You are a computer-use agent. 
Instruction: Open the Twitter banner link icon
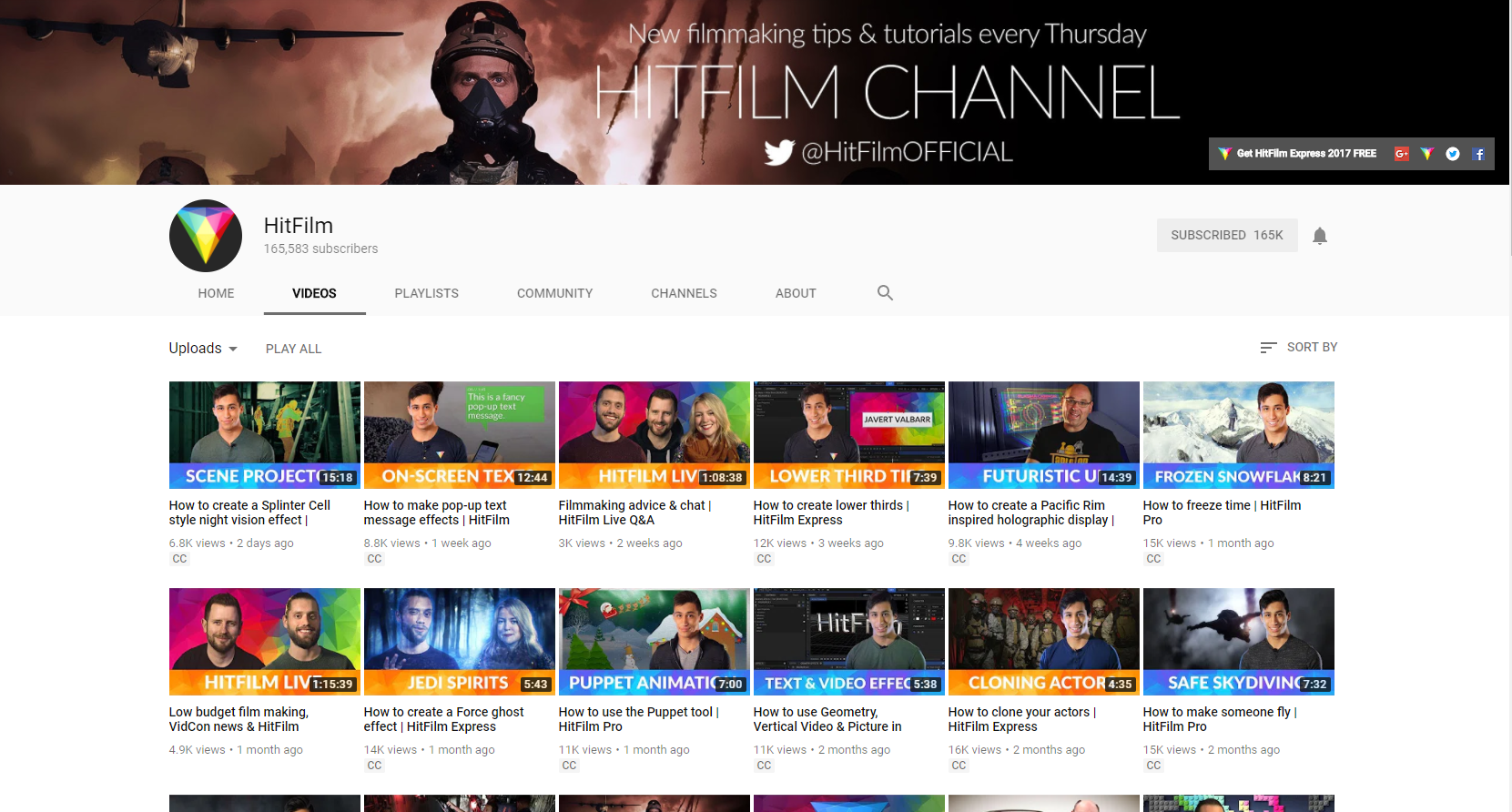pos(1453,154)
